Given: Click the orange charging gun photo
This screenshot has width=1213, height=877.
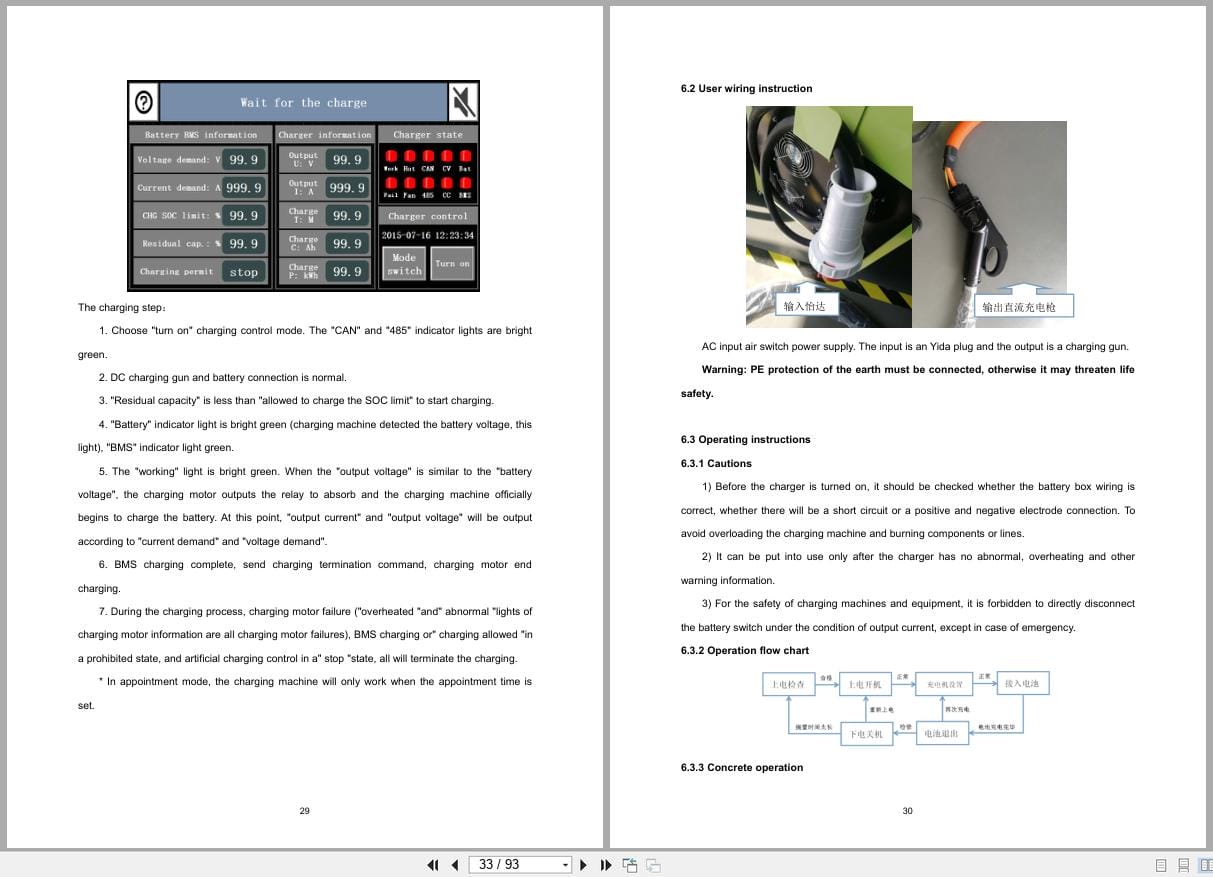Looking at the screenshot, I should click(x=990, y=224).
